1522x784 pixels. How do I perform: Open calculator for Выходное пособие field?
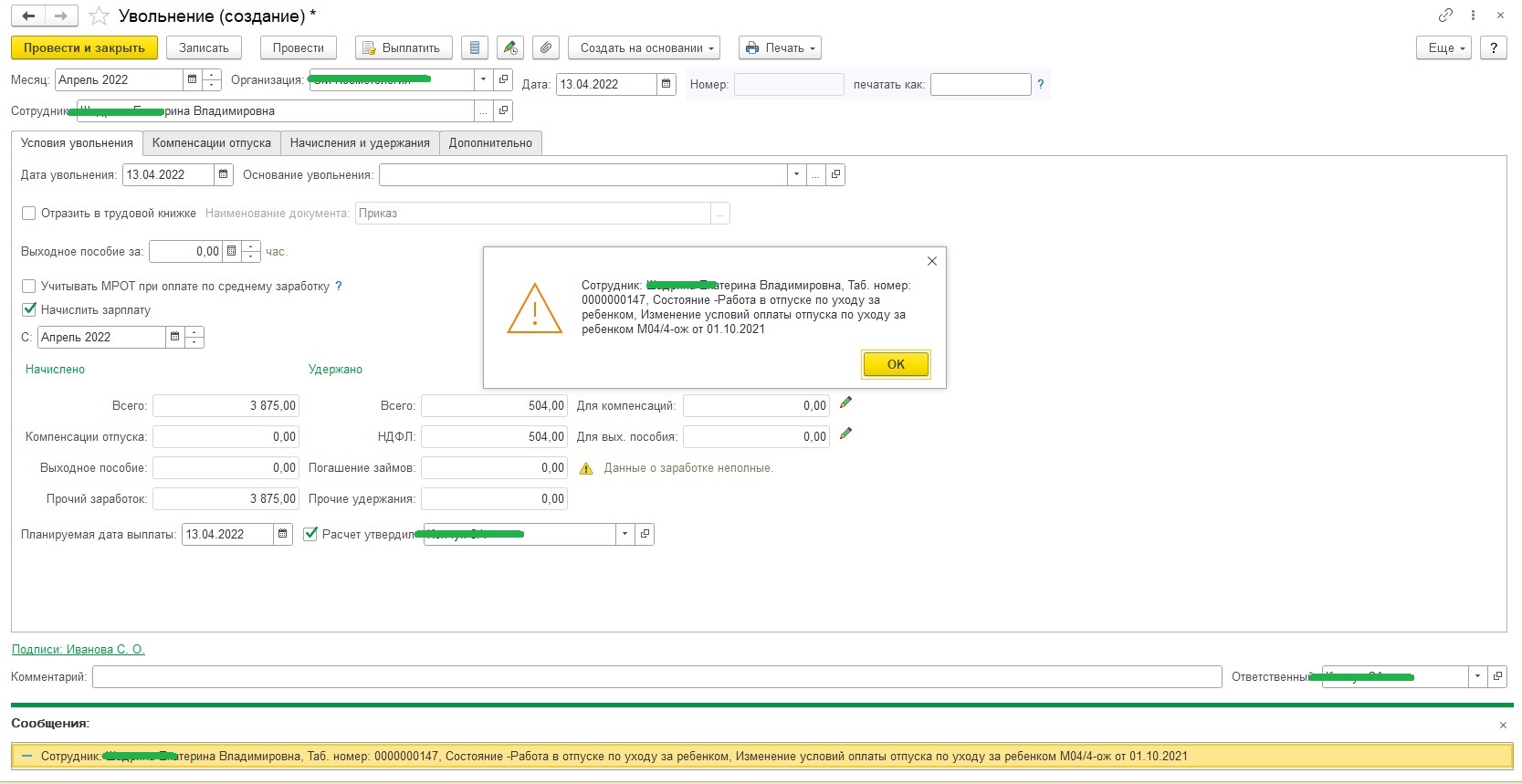click(231, 251)
